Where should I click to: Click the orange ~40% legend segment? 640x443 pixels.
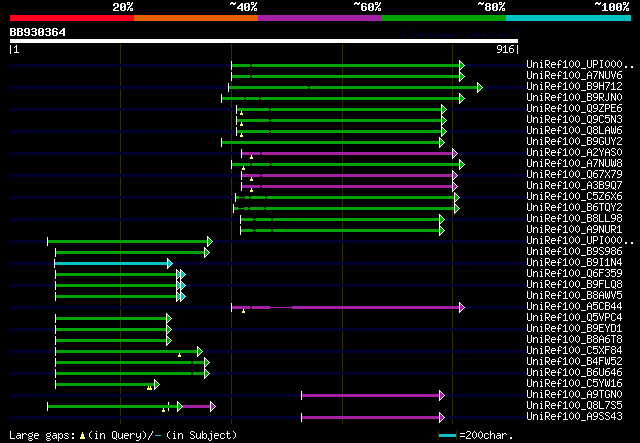pyautogui.click(x=196, y=18)
